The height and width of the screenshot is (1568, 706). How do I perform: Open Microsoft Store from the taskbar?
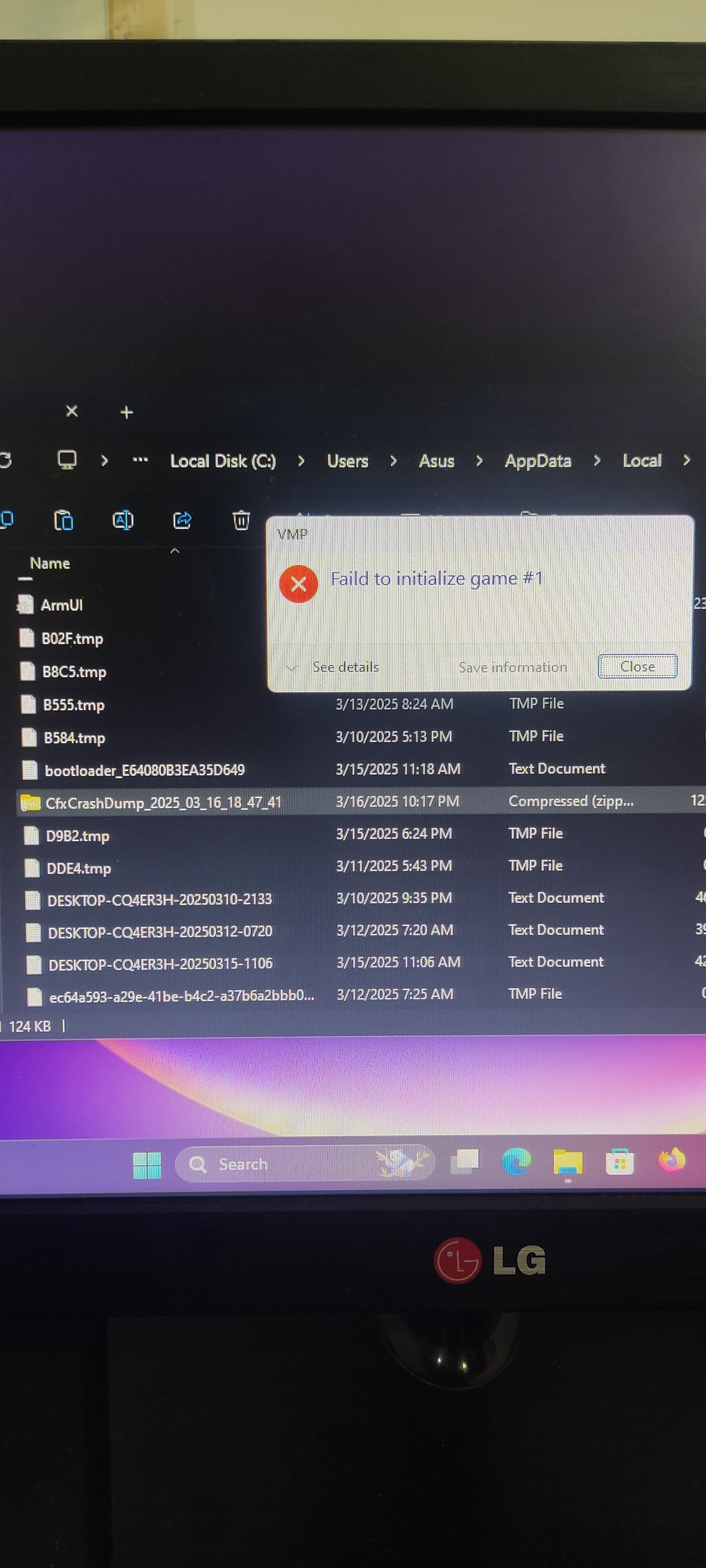point(619,1163)
